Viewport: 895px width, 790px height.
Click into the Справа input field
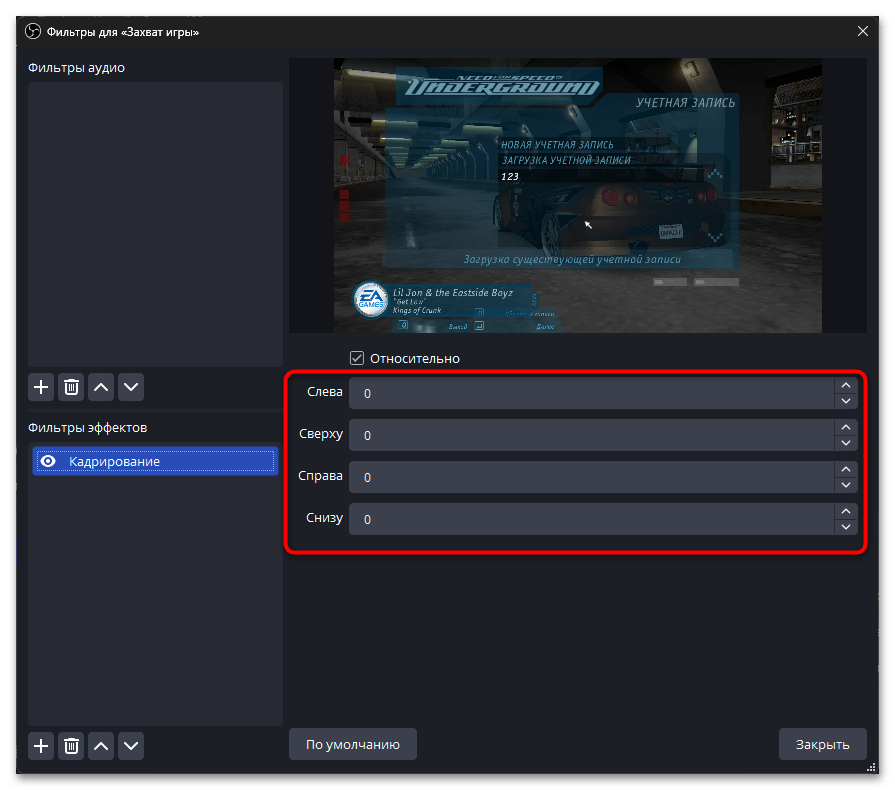tap(591, 477)
